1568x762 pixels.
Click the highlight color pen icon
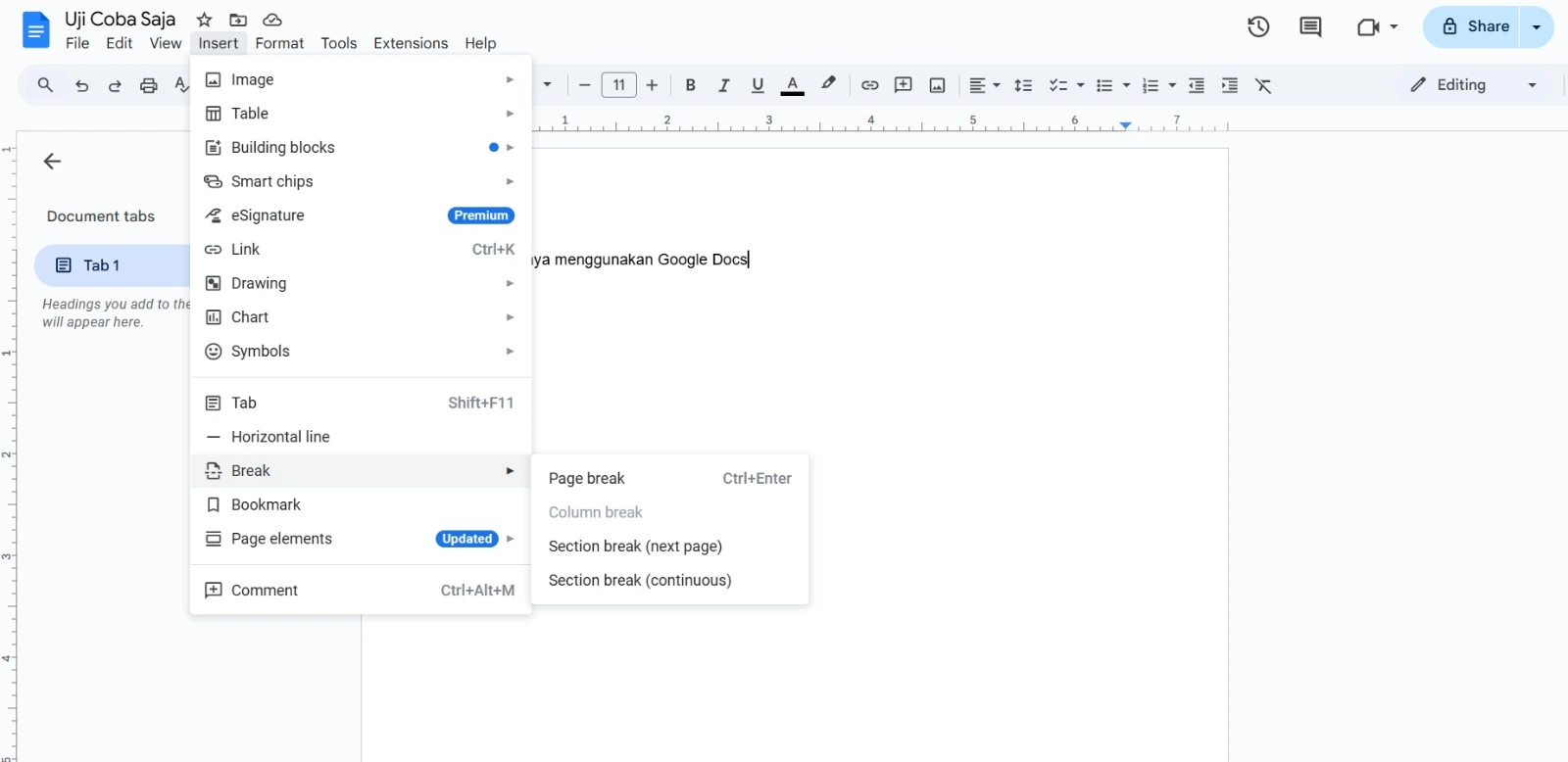coord(828,84)
